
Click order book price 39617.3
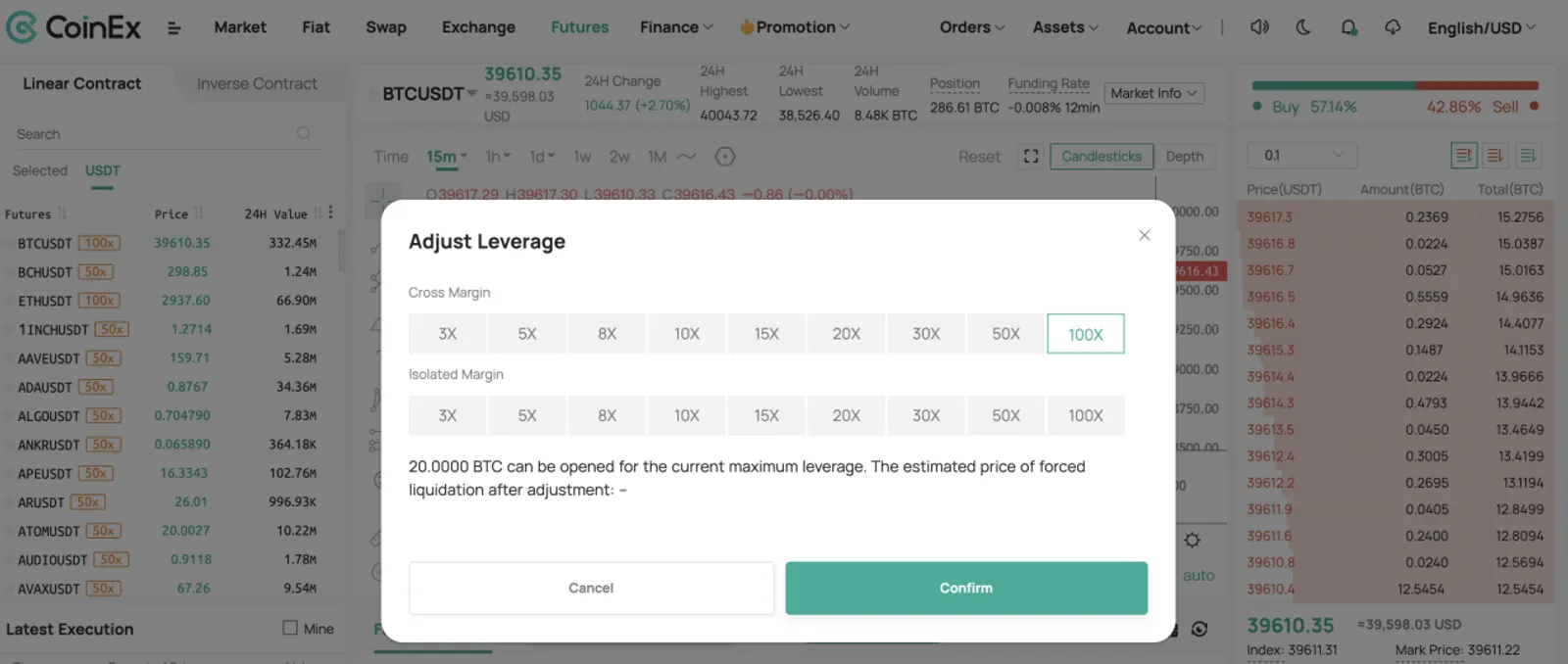click(1269, 217)
